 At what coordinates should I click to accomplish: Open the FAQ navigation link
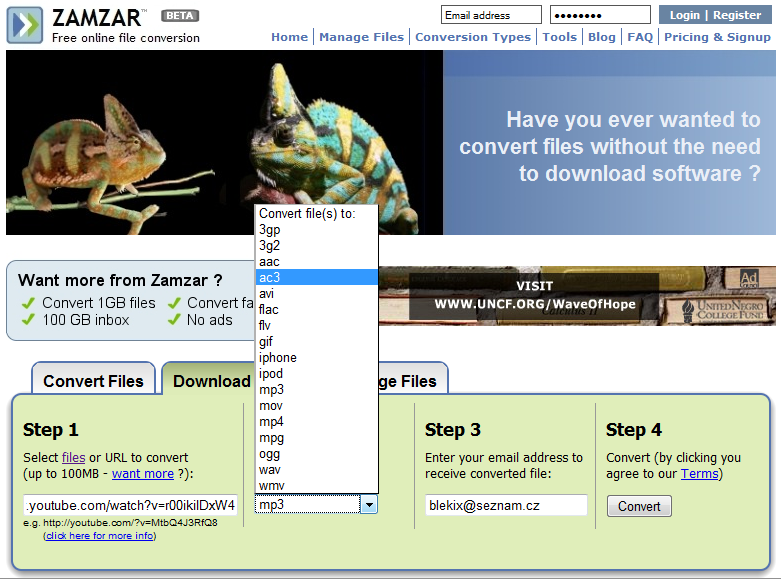(640, 37)
